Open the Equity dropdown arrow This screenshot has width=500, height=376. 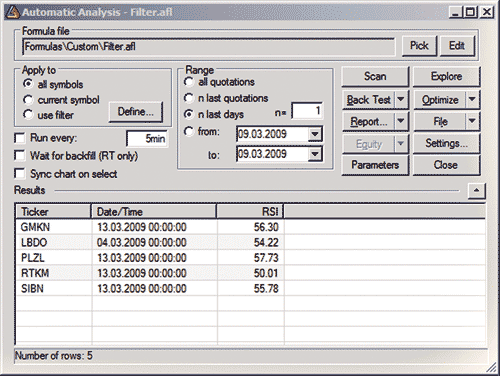tap(401, 143)
